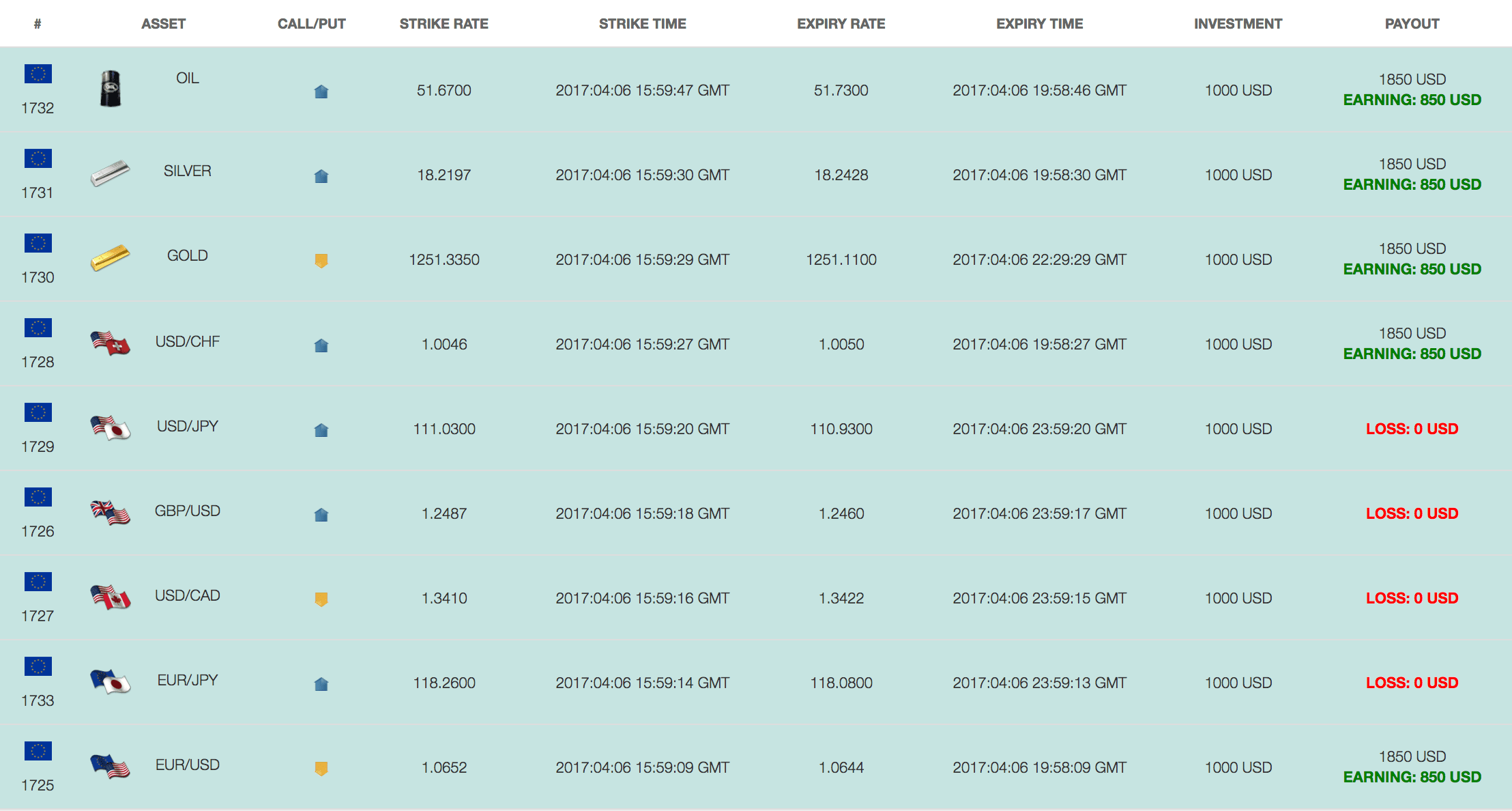Screen dimensions: 1512x811
Task: Click the EUR/JPY flags icon
Action: [110, 681]
